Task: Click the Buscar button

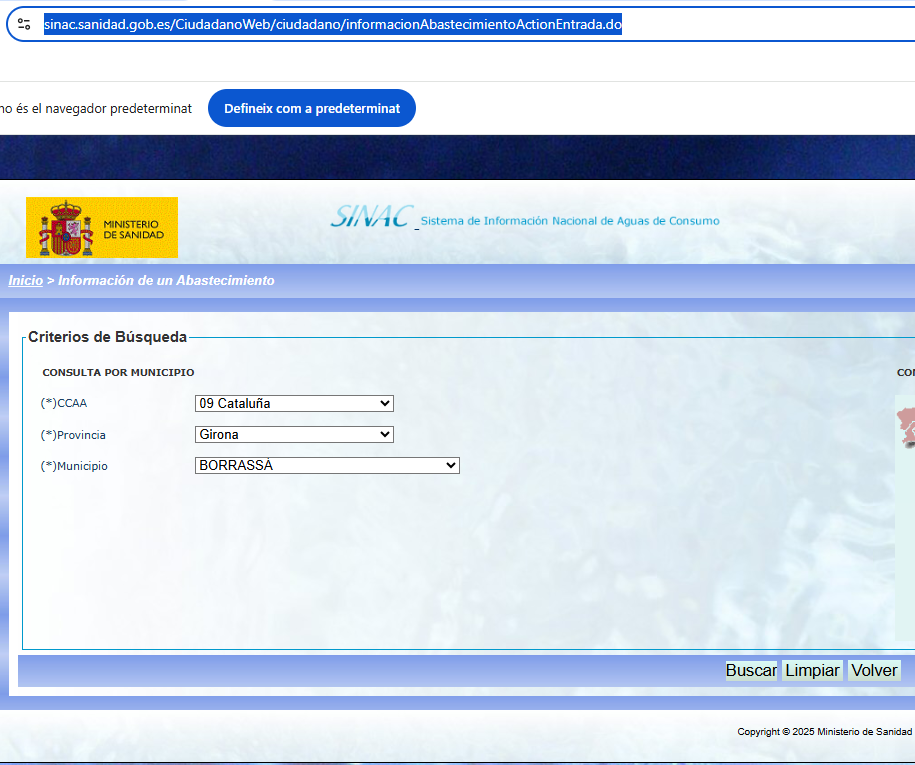Action: point(751,670)
